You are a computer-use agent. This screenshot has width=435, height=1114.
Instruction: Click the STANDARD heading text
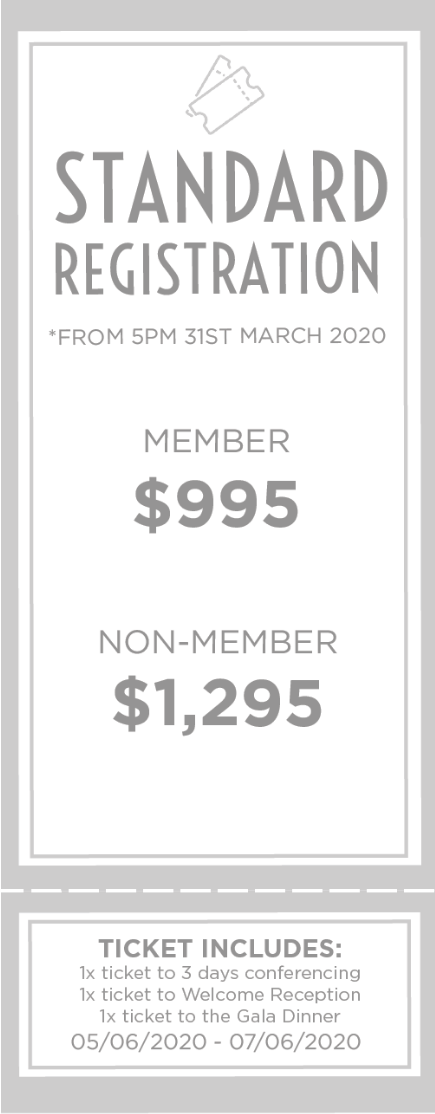click(222, 186)
